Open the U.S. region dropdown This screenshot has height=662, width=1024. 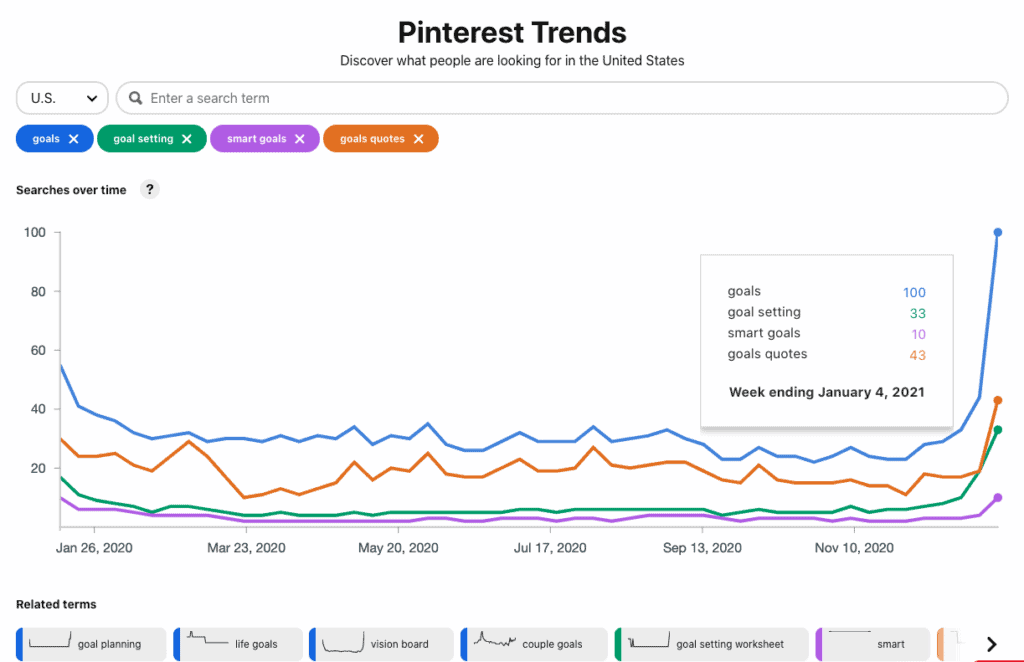click(x=62, y=98)
